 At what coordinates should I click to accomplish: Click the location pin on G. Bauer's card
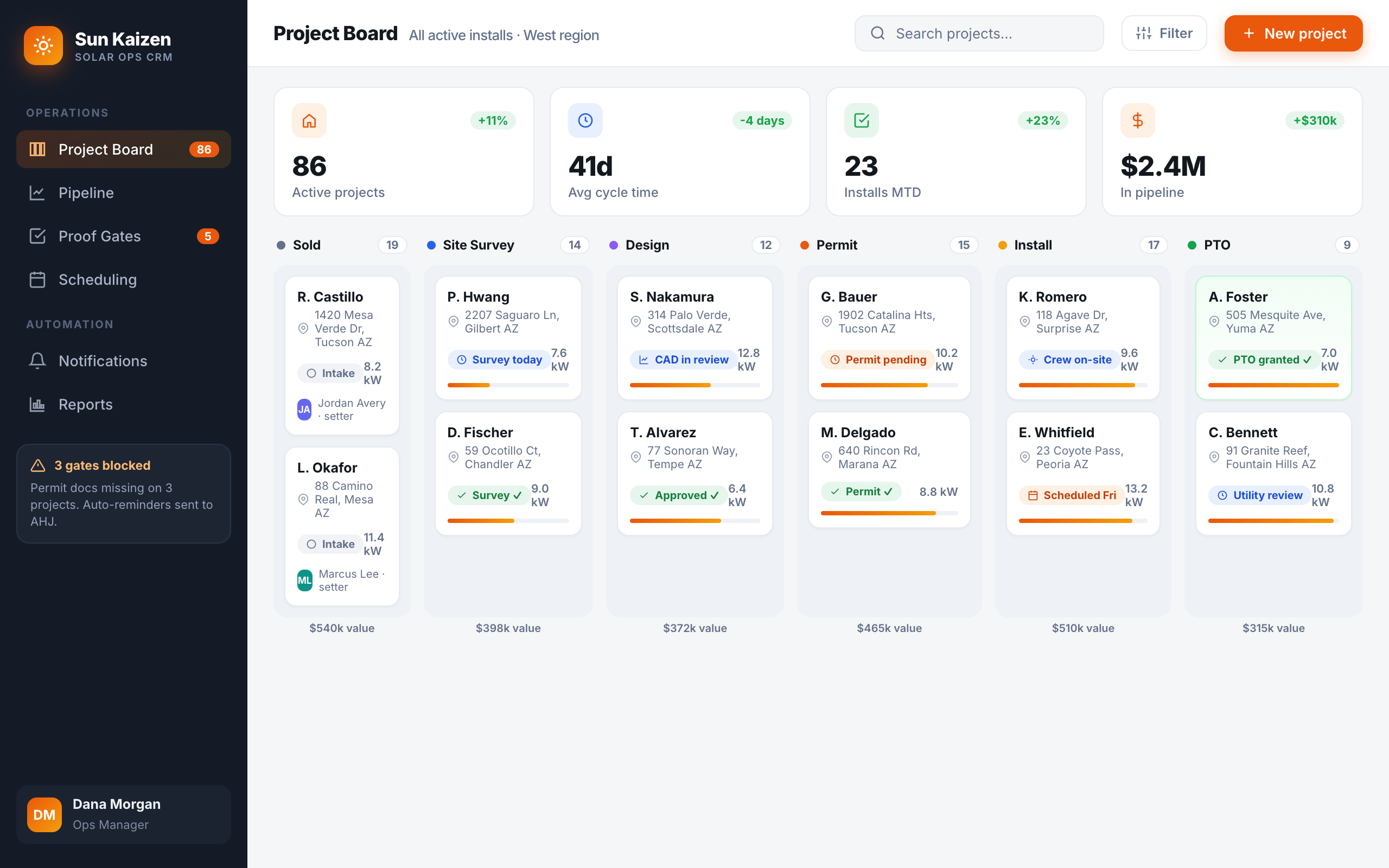pyautogui.click(x=826, y=322)
